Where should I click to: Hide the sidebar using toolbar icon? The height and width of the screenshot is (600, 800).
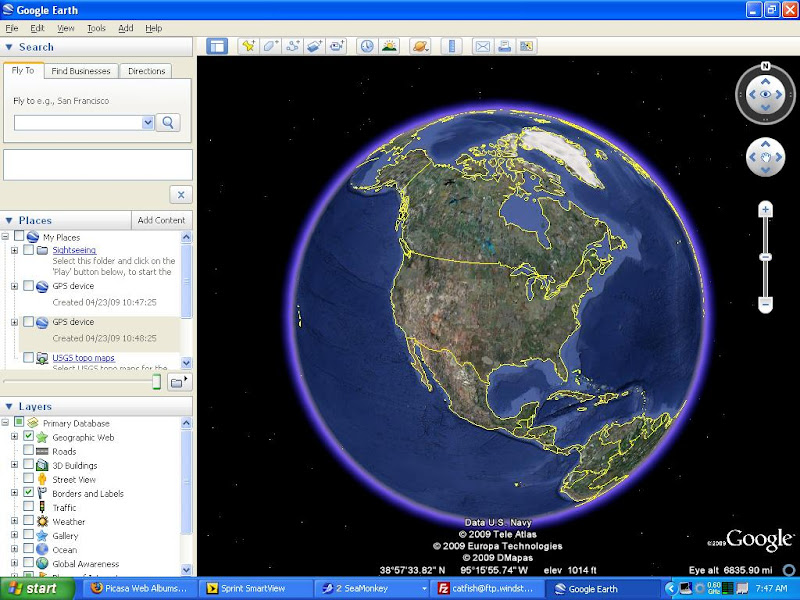click(x=217, y=46)
